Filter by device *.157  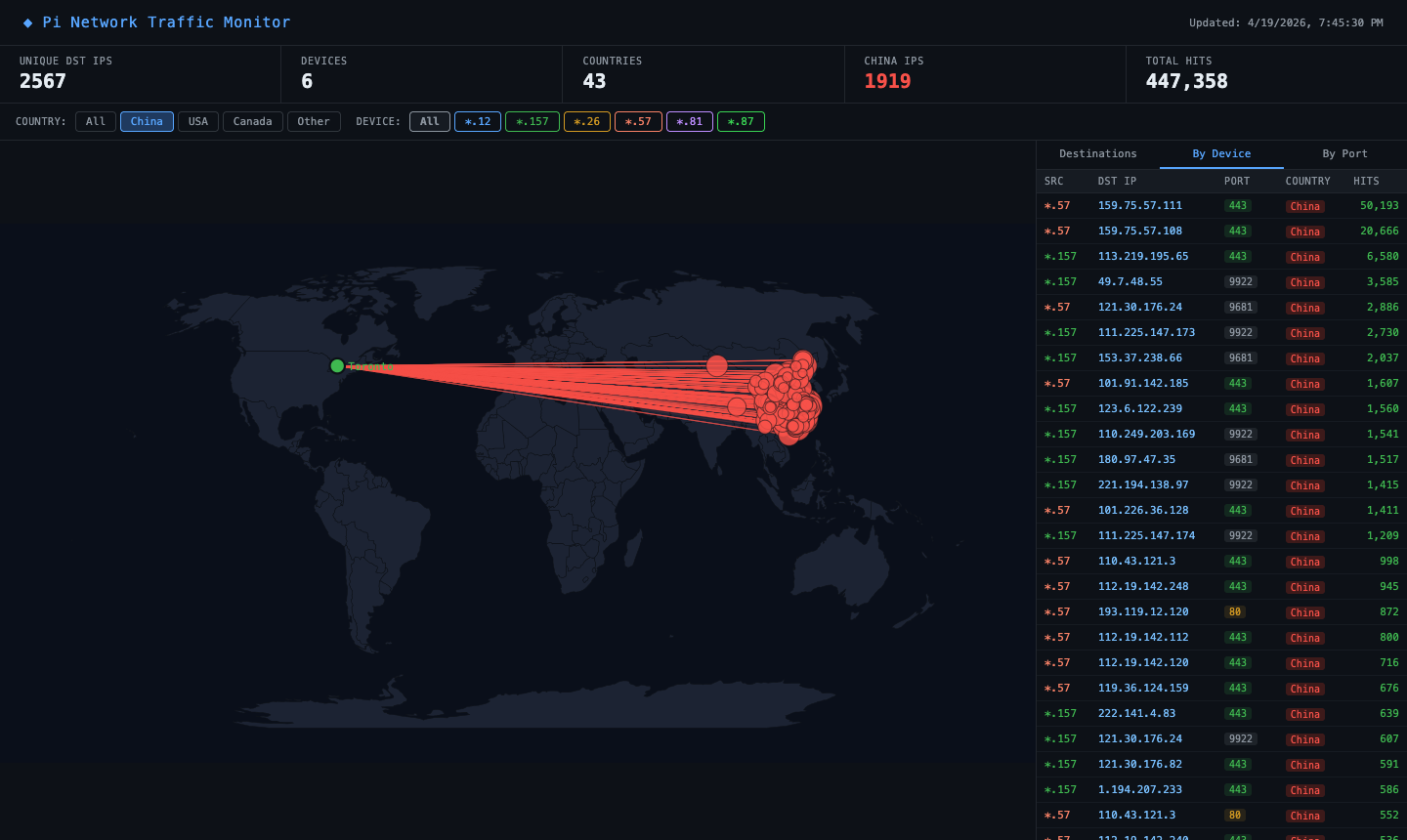pos(533,121)
